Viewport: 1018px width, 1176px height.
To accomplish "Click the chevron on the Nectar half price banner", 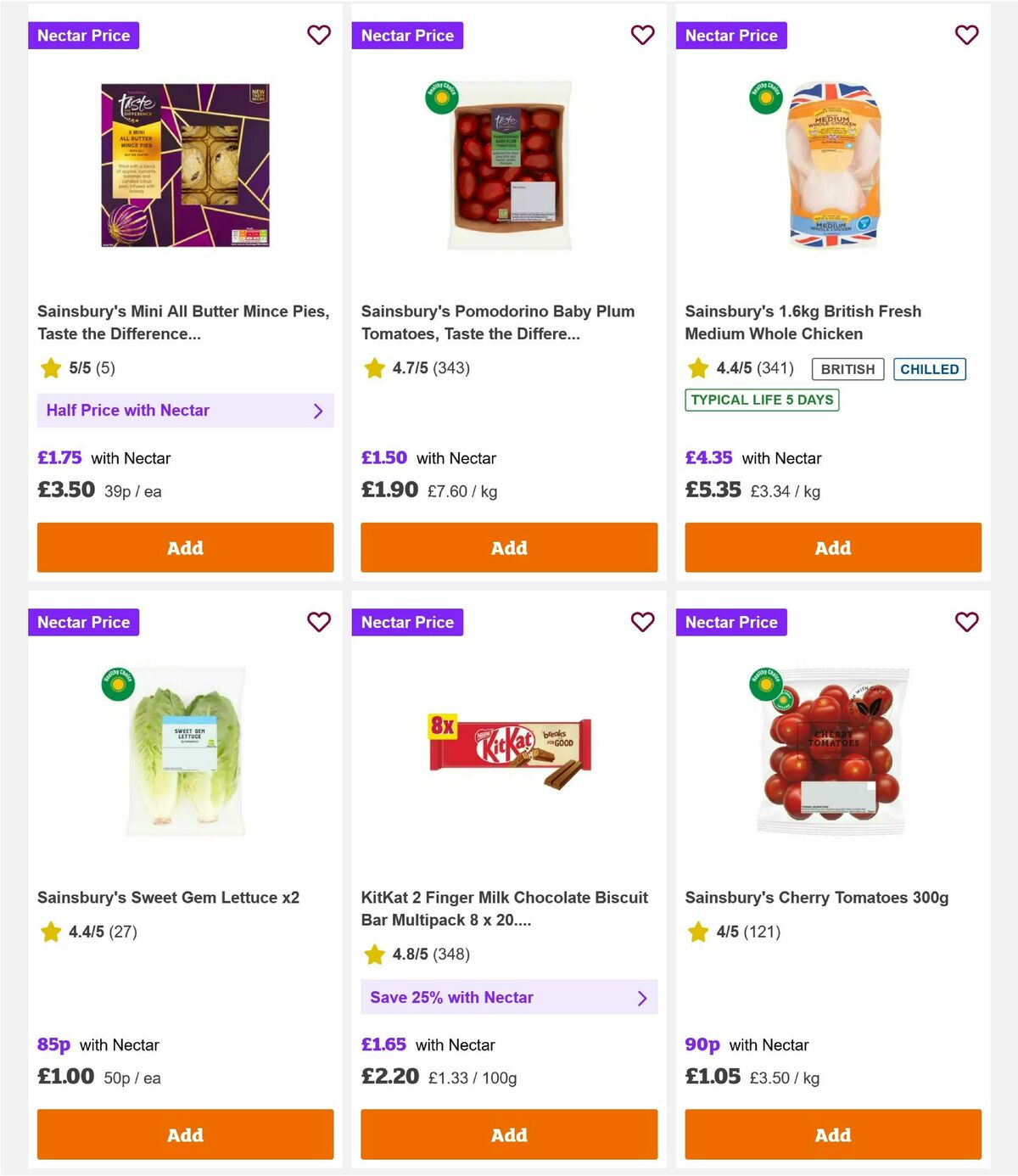I will 319,410.
